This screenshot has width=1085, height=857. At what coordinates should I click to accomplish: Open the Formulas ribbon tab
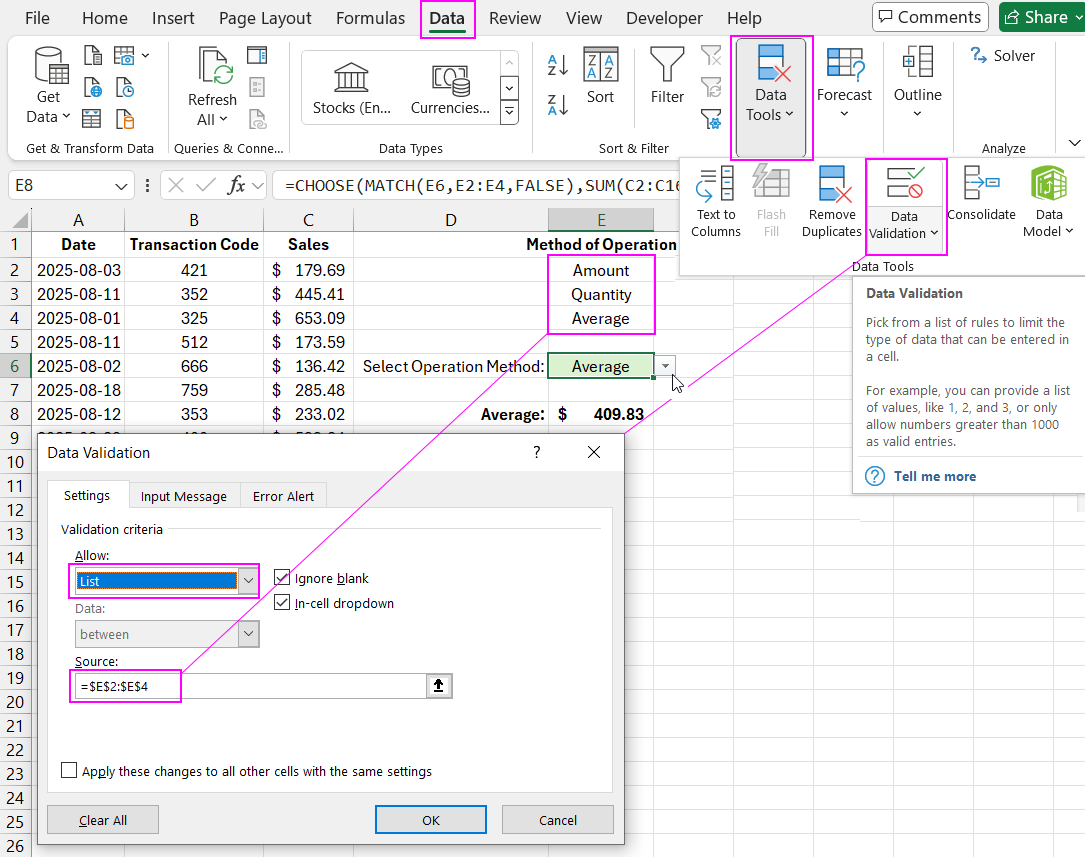point(370,18)
